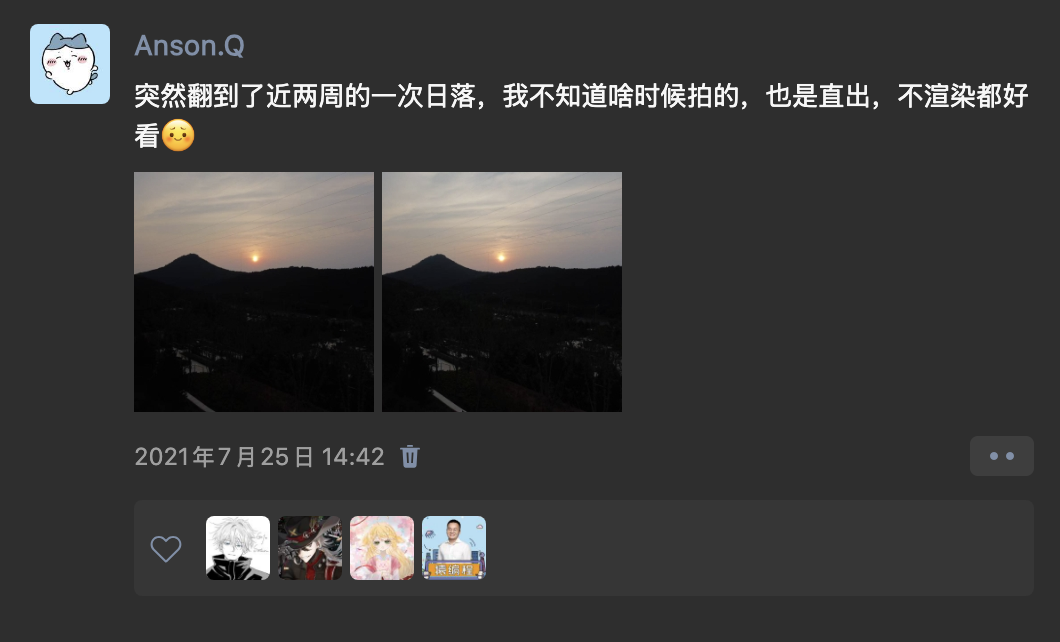Select the first line of post text

pos(581,96)
